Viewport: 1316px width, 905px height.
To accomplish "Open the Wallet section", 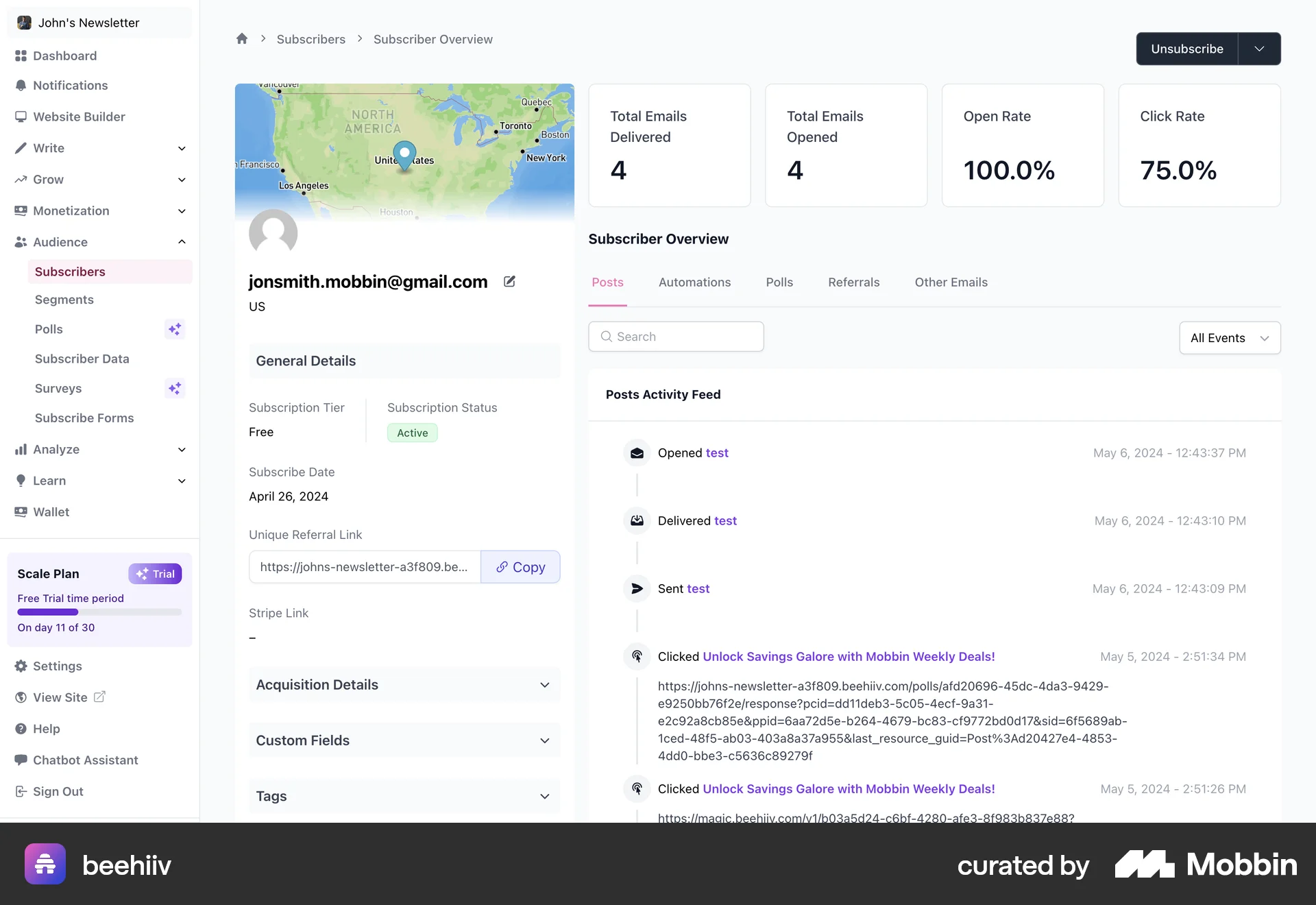I will pyautogui.click(x=51, y=511).
